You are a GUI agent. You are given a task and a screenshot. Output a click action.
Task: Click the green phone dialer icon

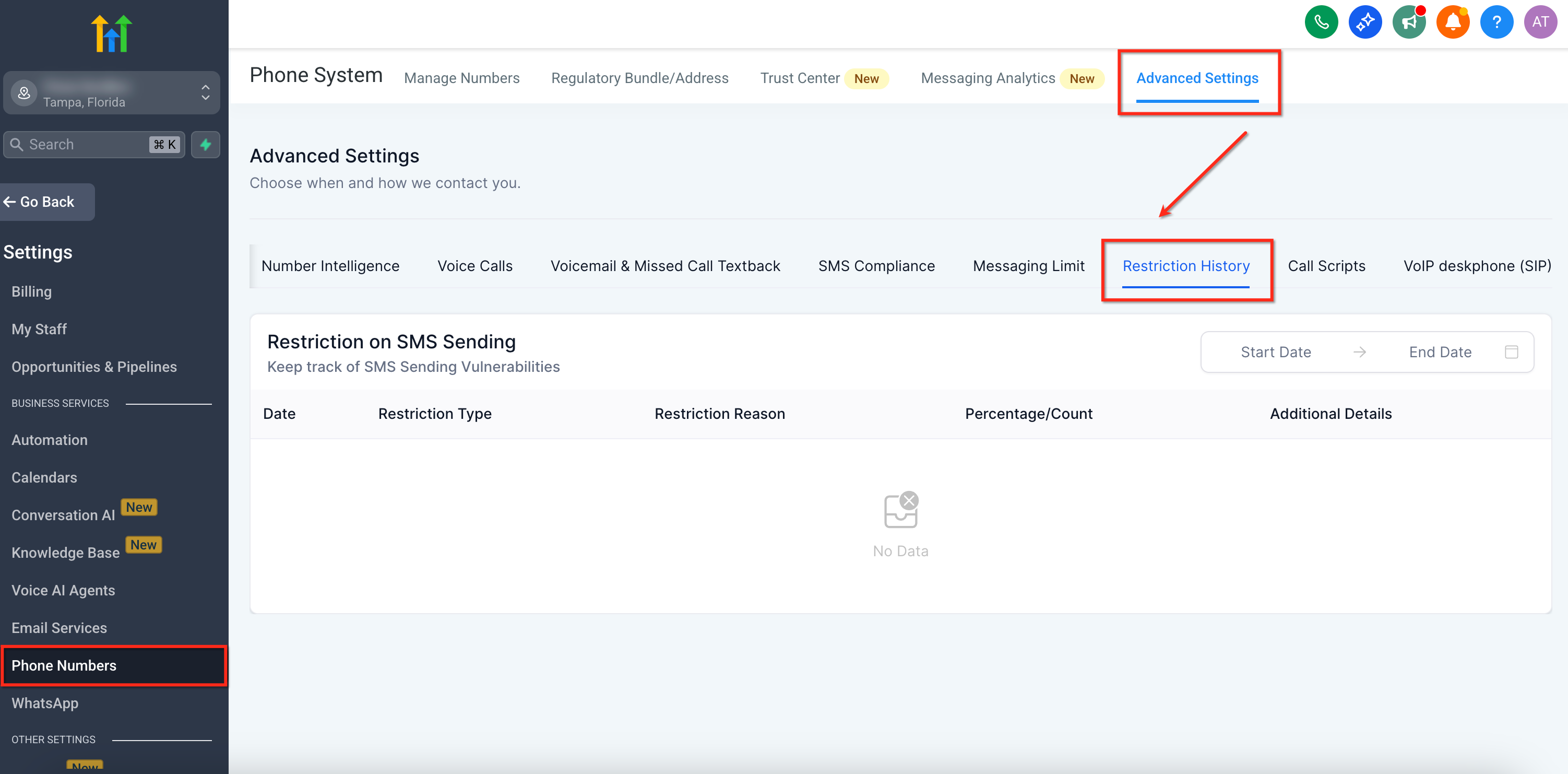coord(1321,22)
